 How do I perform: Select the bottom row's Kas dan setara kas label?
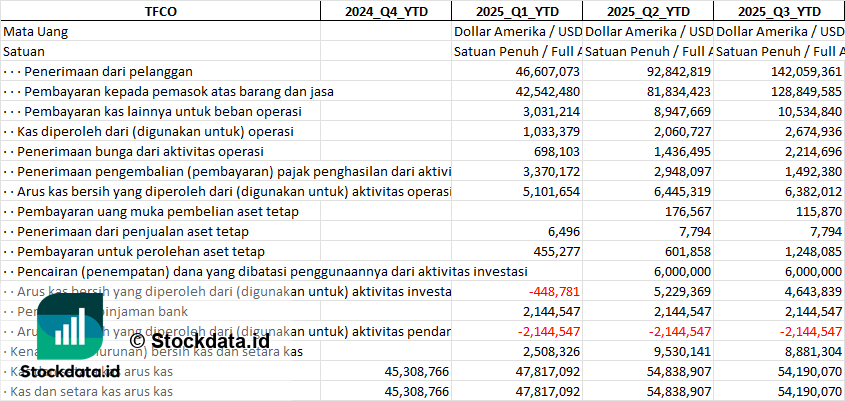(88, 392)
